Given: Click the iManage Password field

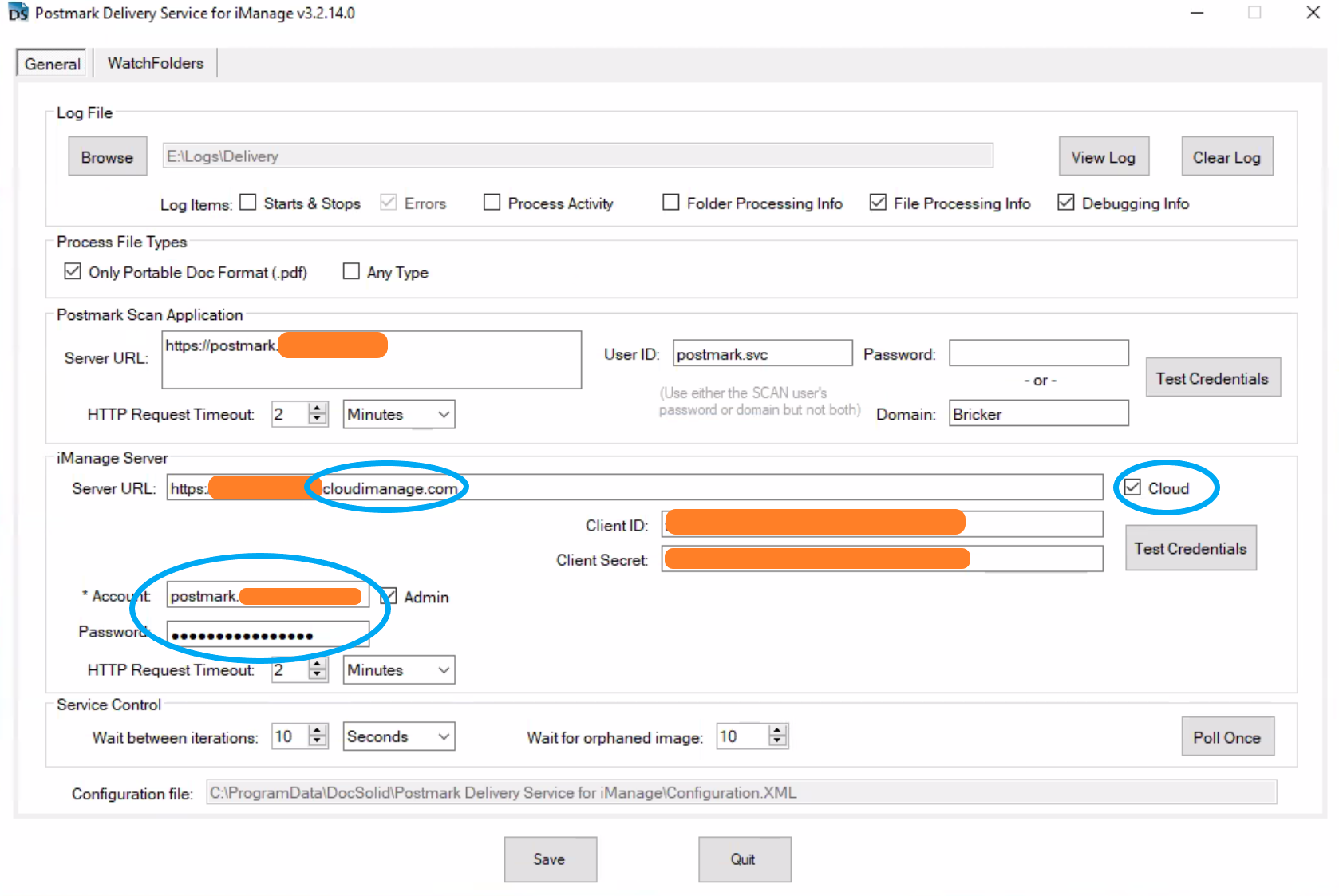Looking at the screenshot, I should pos(268,634).
